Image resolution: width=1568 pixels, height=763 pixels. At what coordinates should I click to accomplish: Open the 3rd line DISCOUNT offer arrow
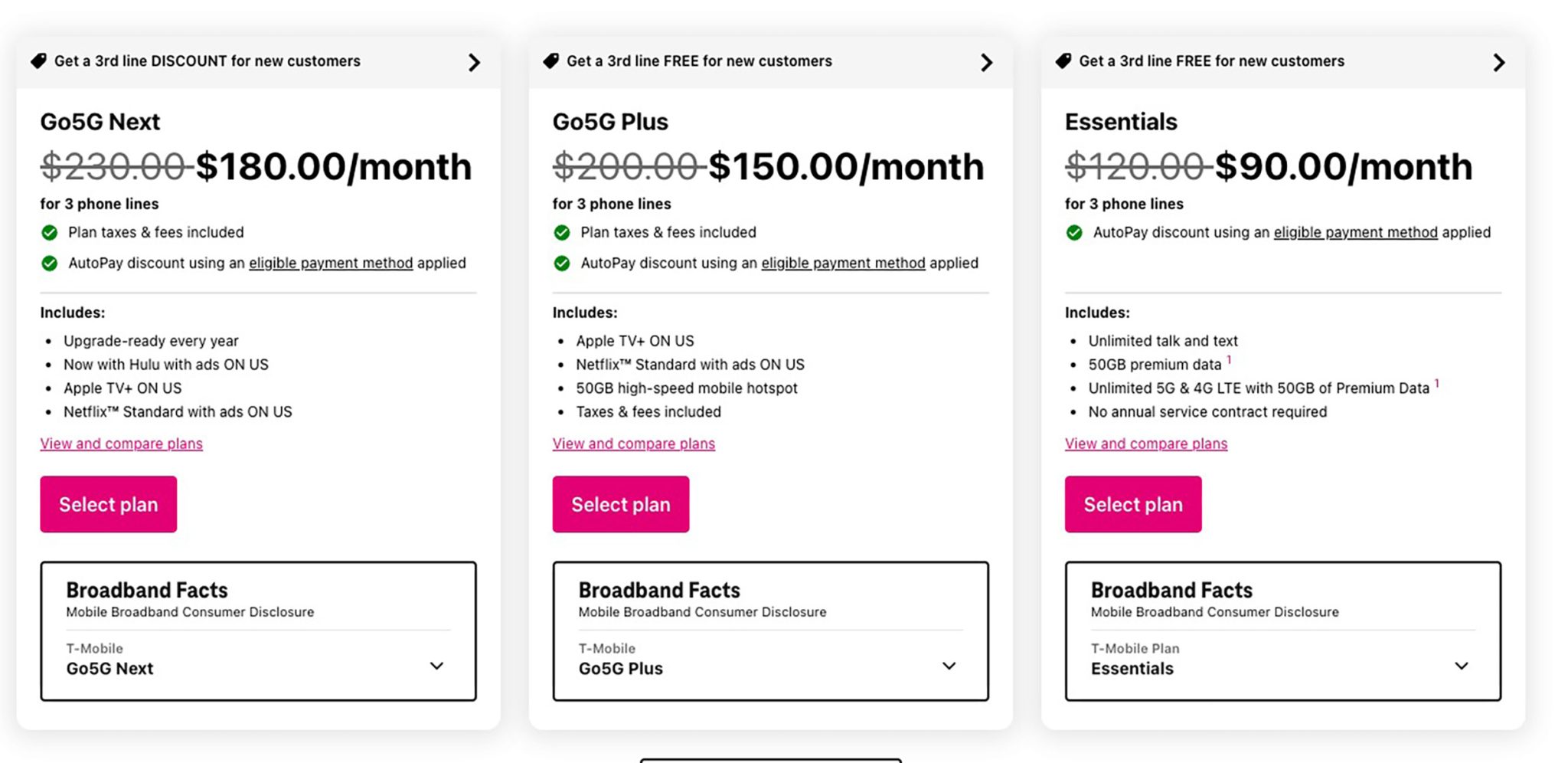(474, 63)
